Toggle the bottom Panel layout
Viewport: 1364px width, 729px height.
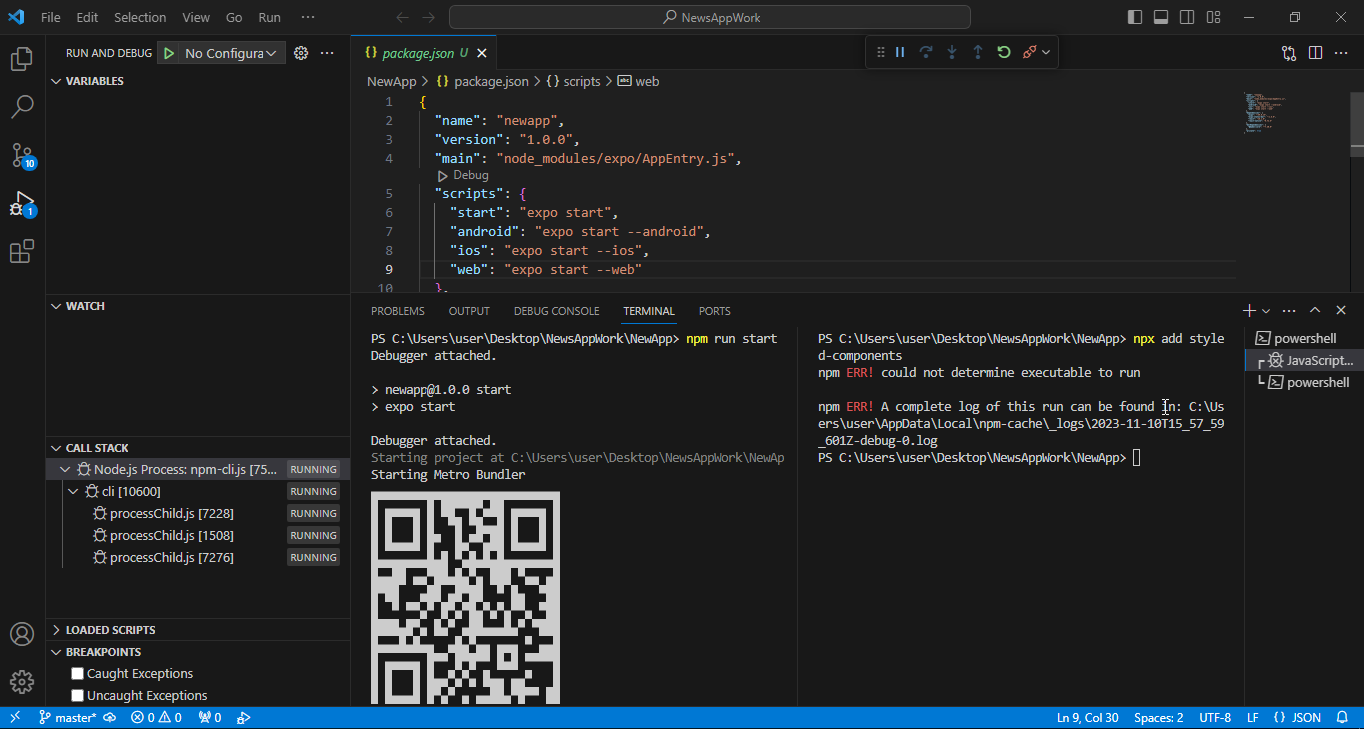1161,17
